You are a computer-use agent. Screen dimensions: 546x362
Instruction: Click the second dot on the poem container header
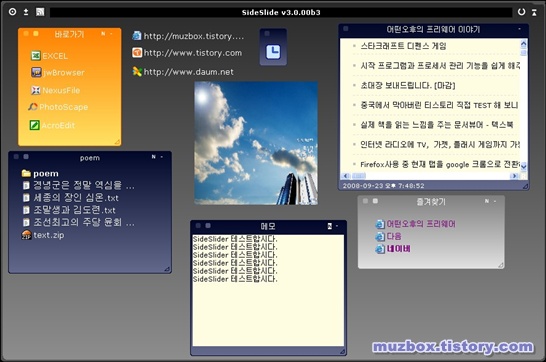point(26,157)
